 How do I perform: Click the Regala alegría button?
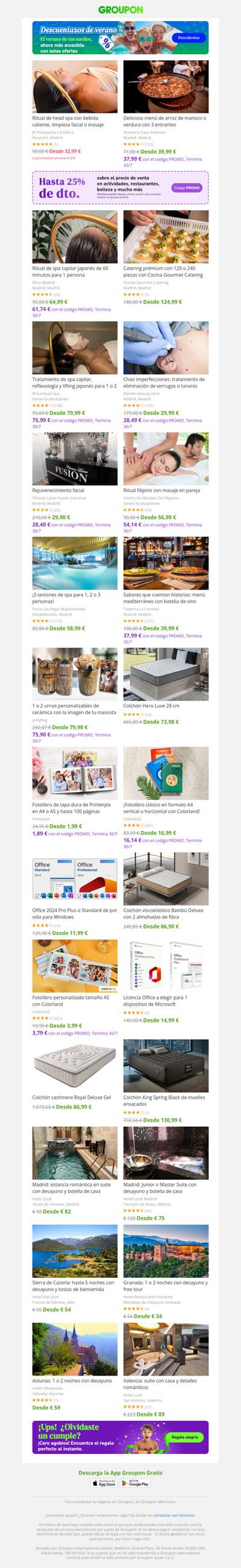(x=184, y=1436)
